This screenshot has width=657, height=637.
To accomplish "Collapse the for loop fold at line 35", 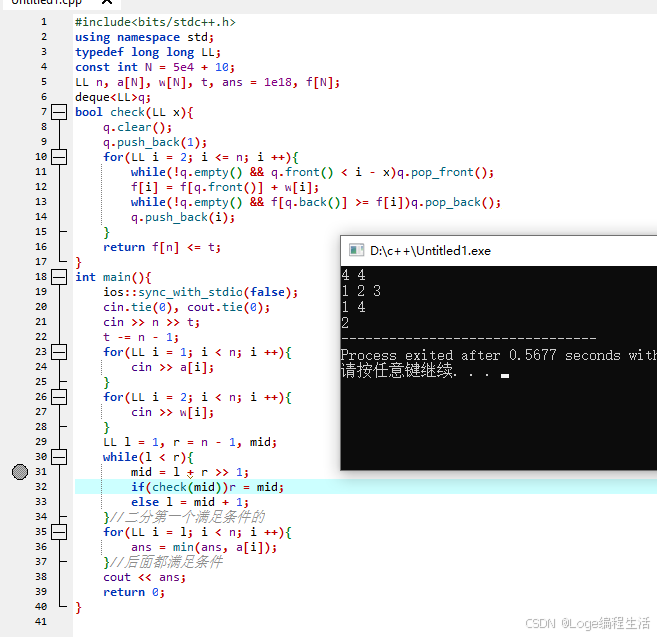I will pyautogui.click(x=59, y=532).
